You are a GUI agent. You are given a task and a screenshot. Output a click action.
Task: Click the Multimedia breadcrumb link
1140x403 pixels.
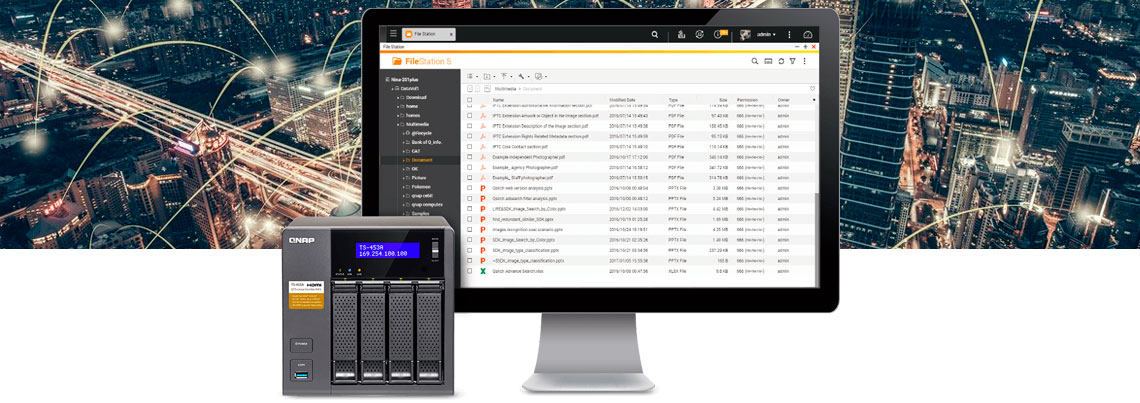505,88
